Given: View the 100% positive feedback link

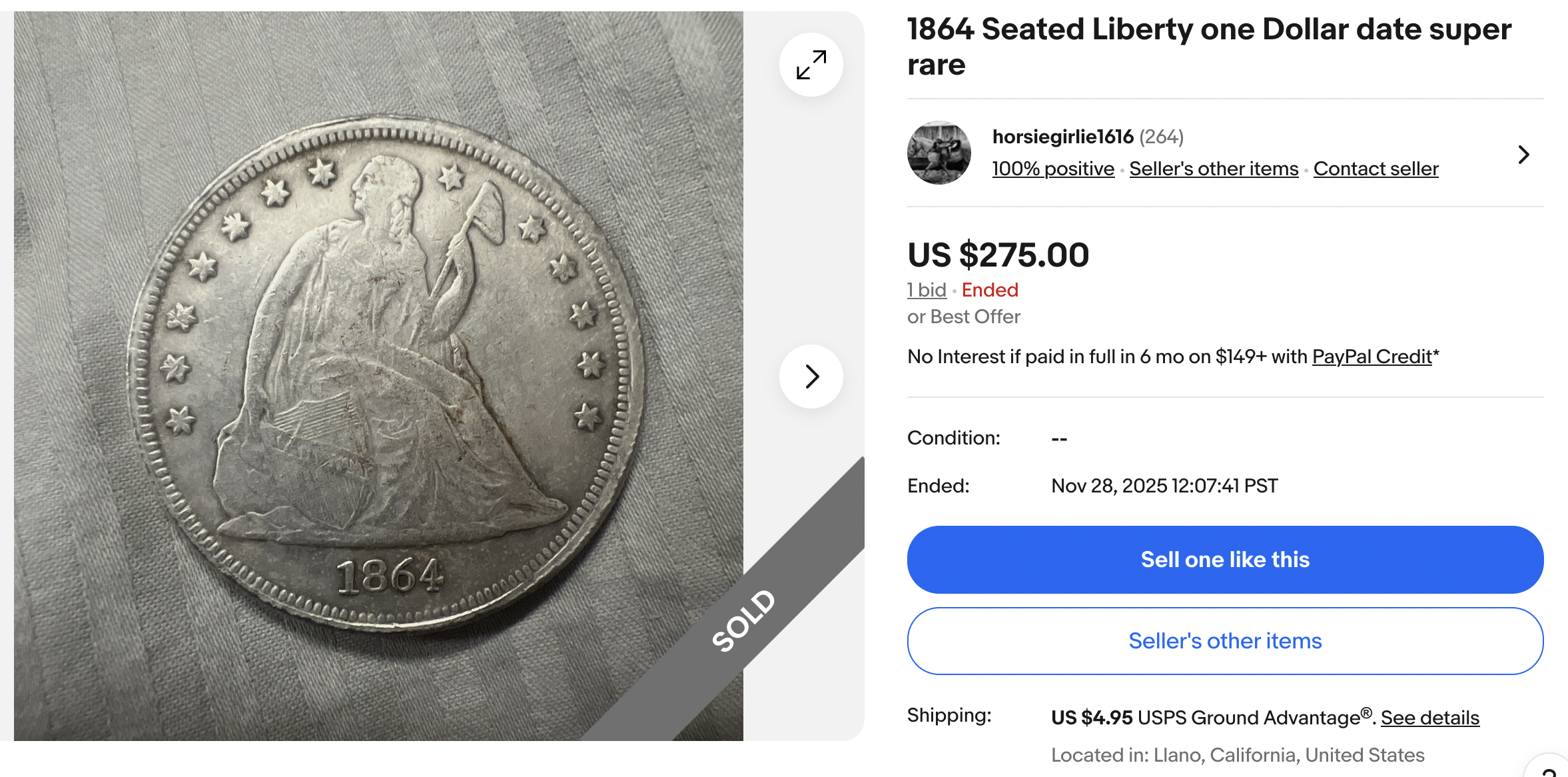Looking at the screenshot, I should (x=1053, y=169).
